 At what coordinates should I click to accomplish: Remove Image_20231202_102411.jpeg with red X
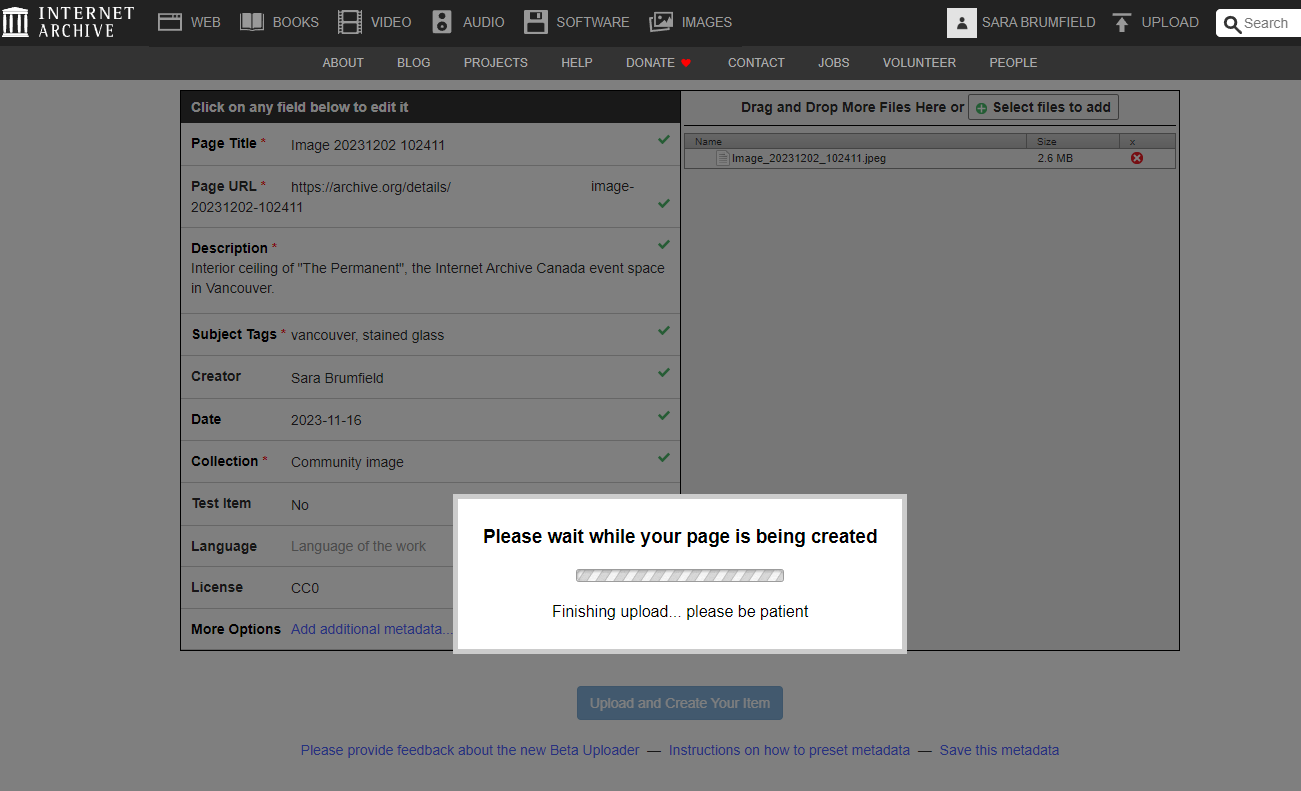point(1136,158)
